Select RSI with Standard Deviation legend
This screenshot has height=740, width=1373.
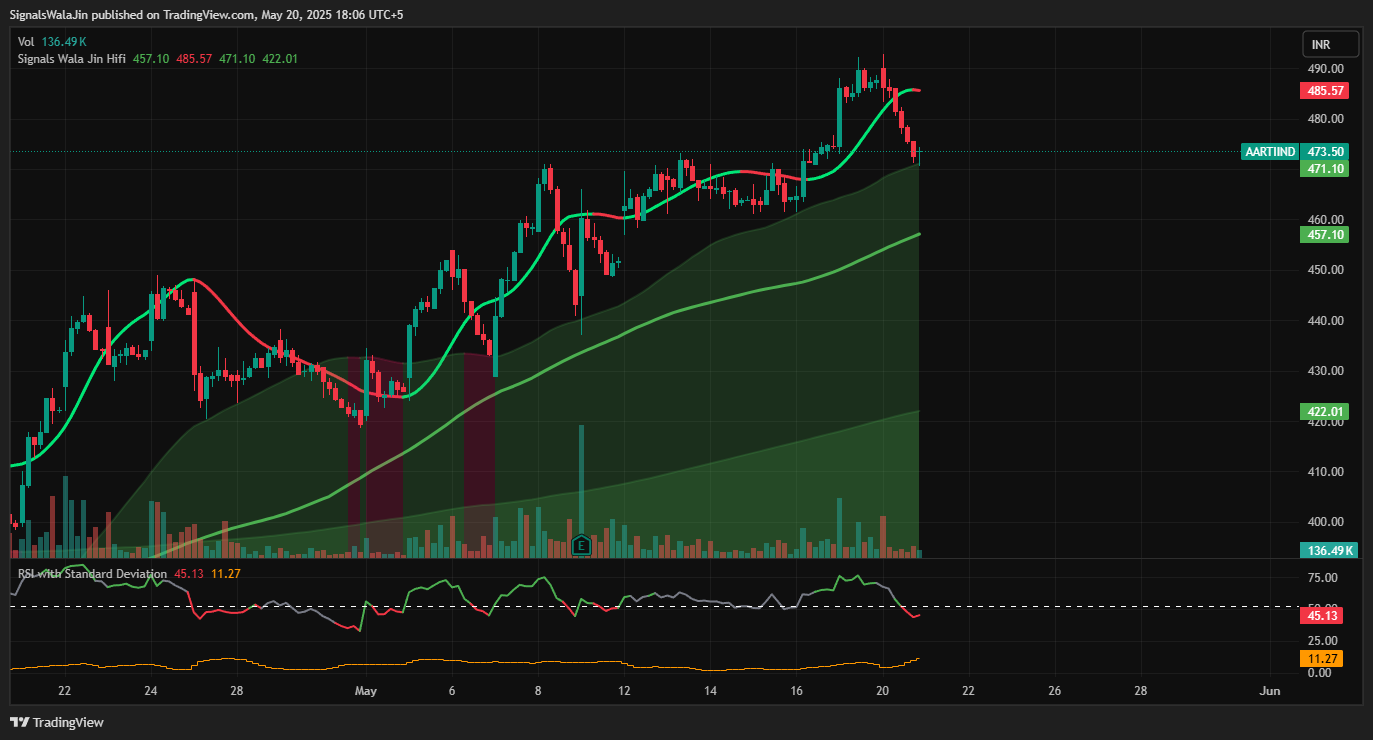92,574
